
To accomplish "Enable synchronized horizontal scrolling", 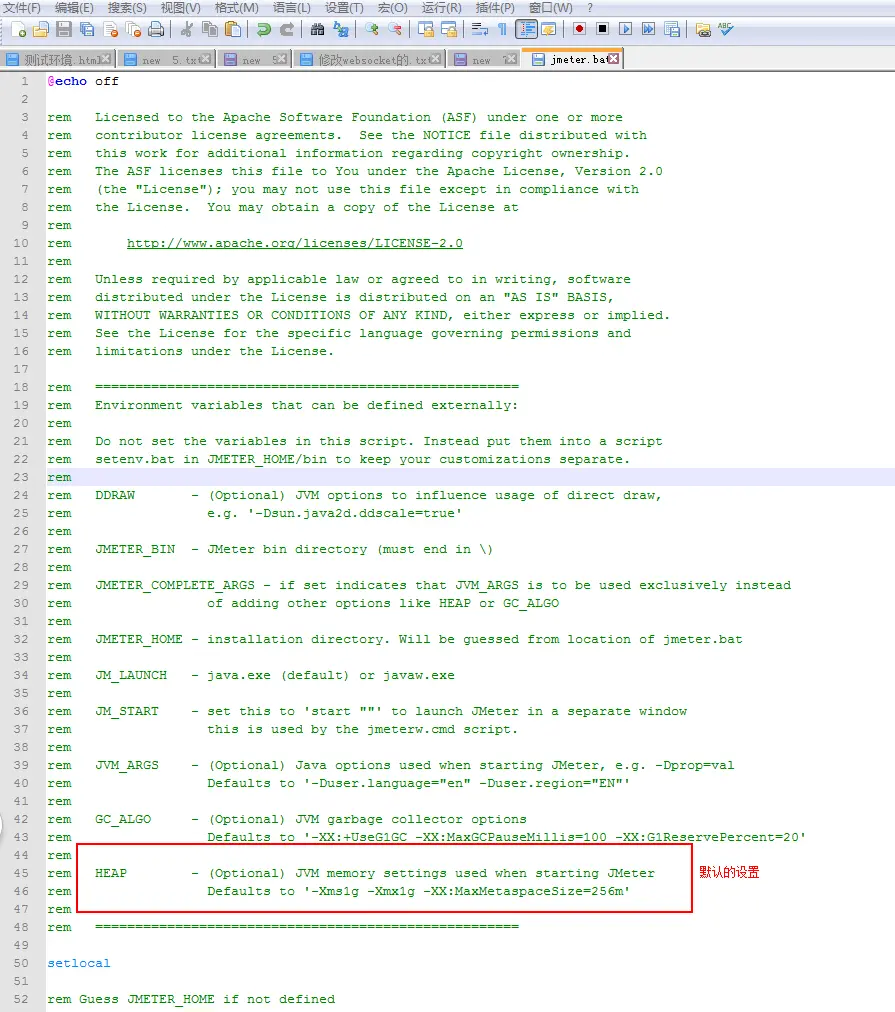I will (448, 30).
